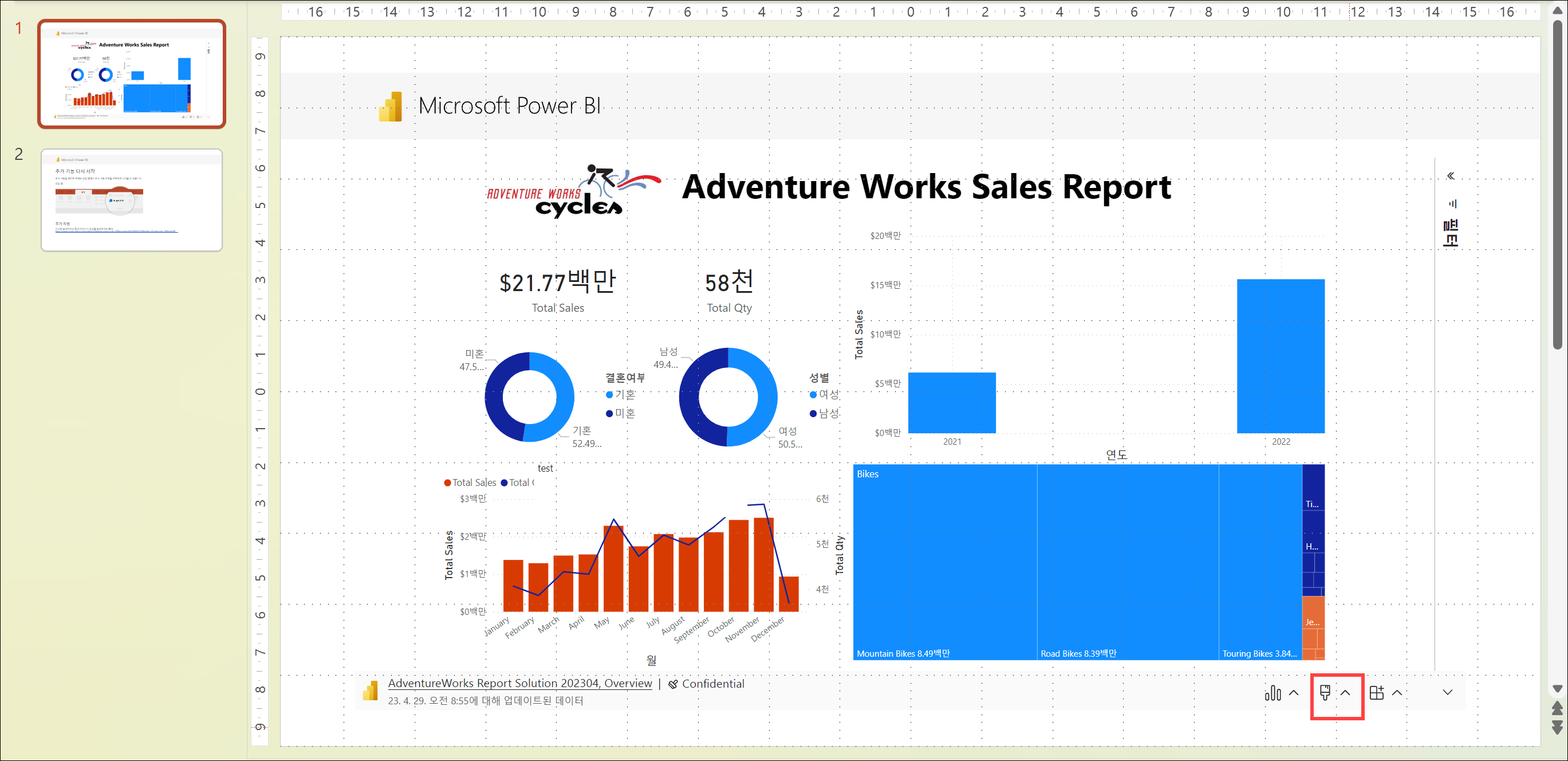Toggle the 여성 legend item
Screen dimensions: 1568x761
click(824, 395)
